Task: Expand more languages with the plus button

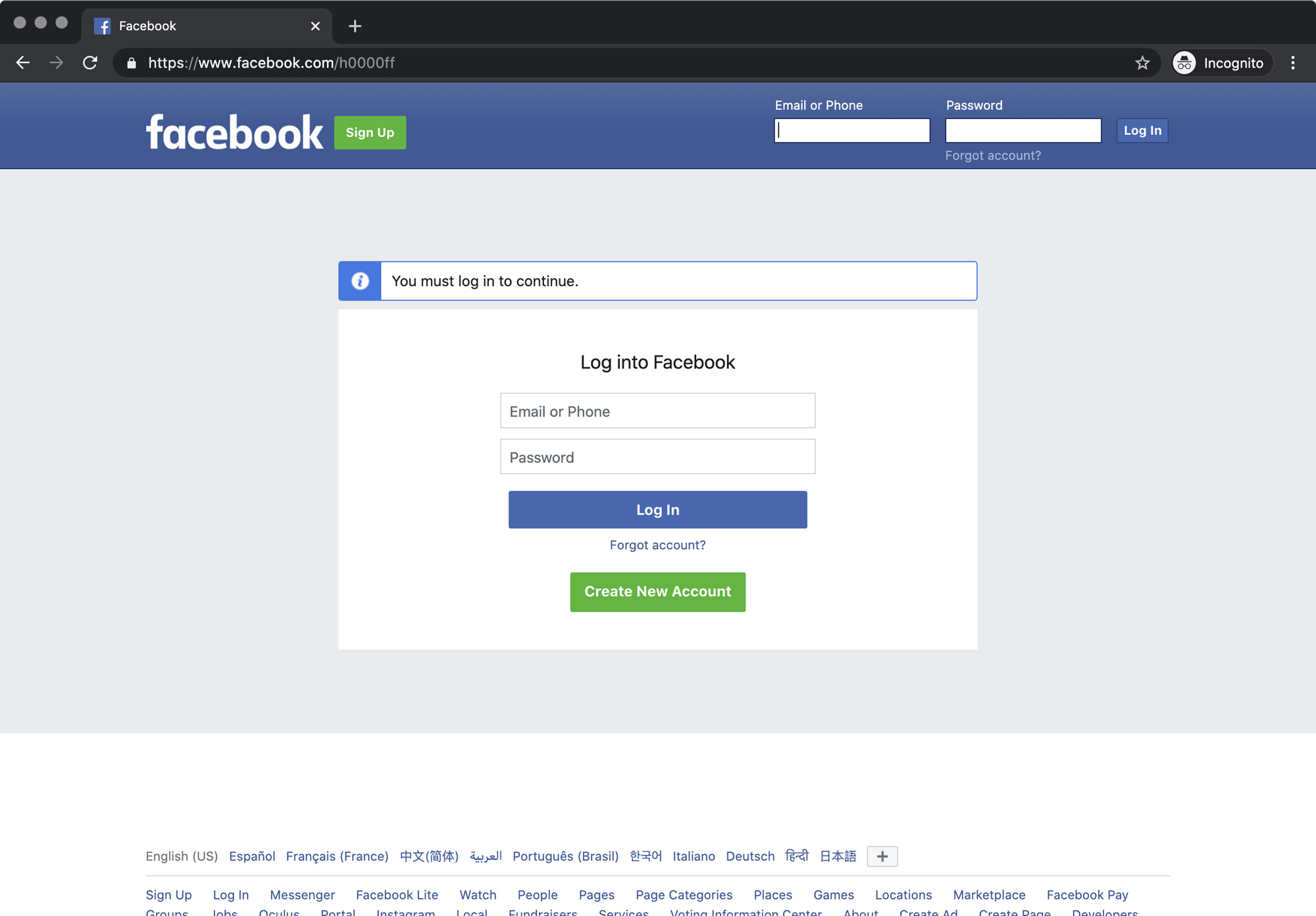Action: [x=882, y=856]
